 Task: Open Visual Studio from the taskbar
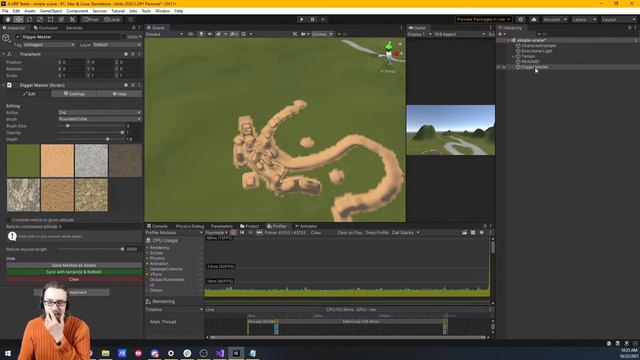220,353
